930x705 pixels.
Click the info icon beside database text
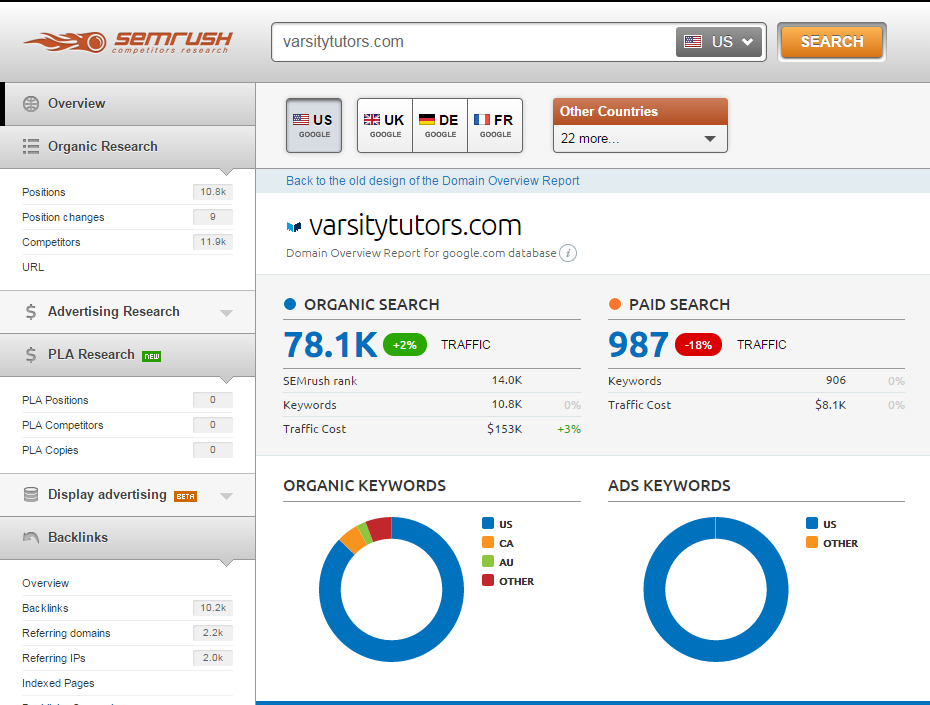pos(568,253)
